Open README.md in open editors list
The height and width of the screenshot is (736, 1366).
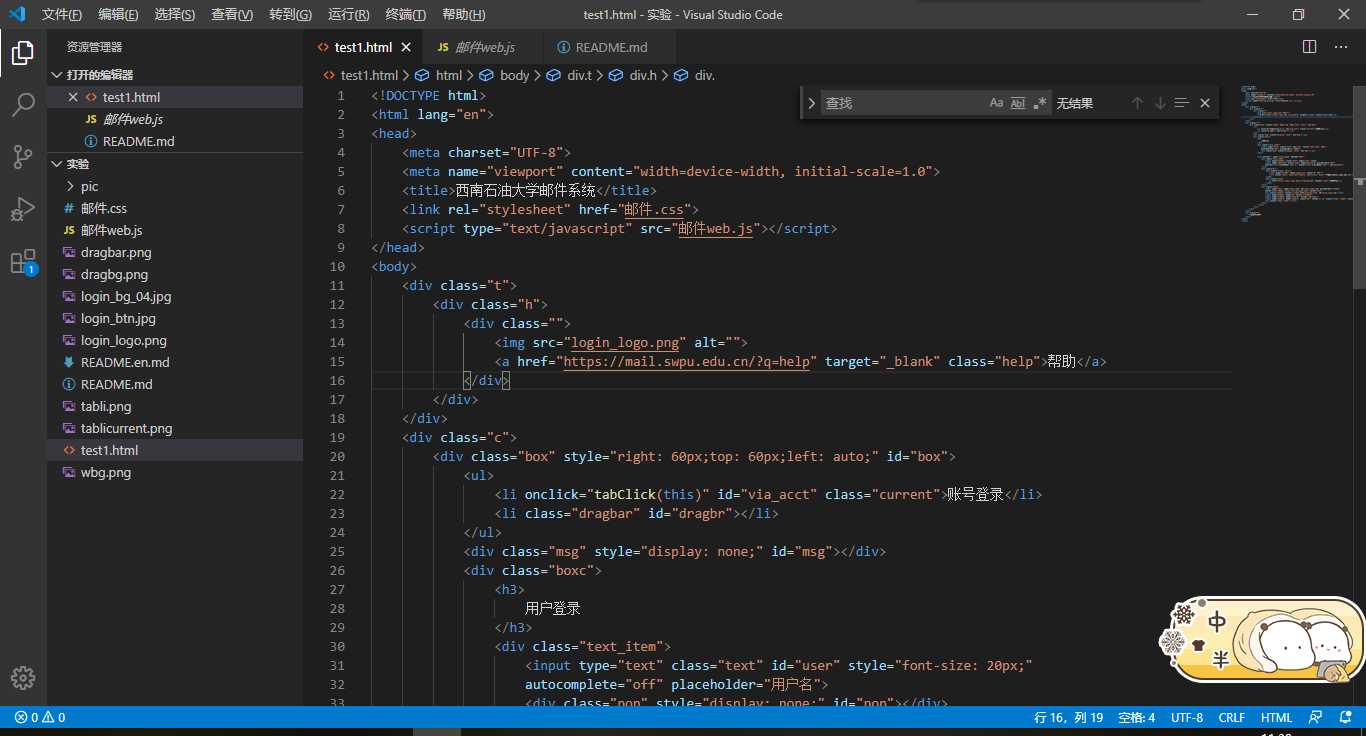coord(175,141)
